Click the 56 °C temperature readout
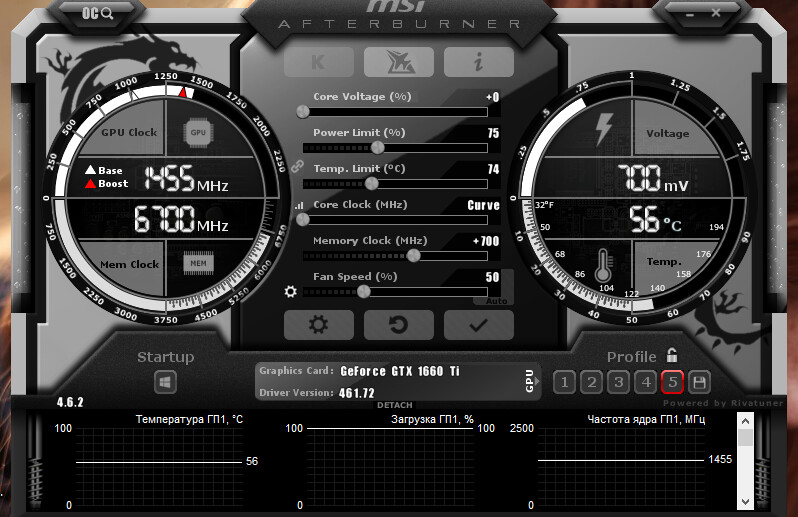The width and height of the screenshot is (798, 517). tap(655, 219)
